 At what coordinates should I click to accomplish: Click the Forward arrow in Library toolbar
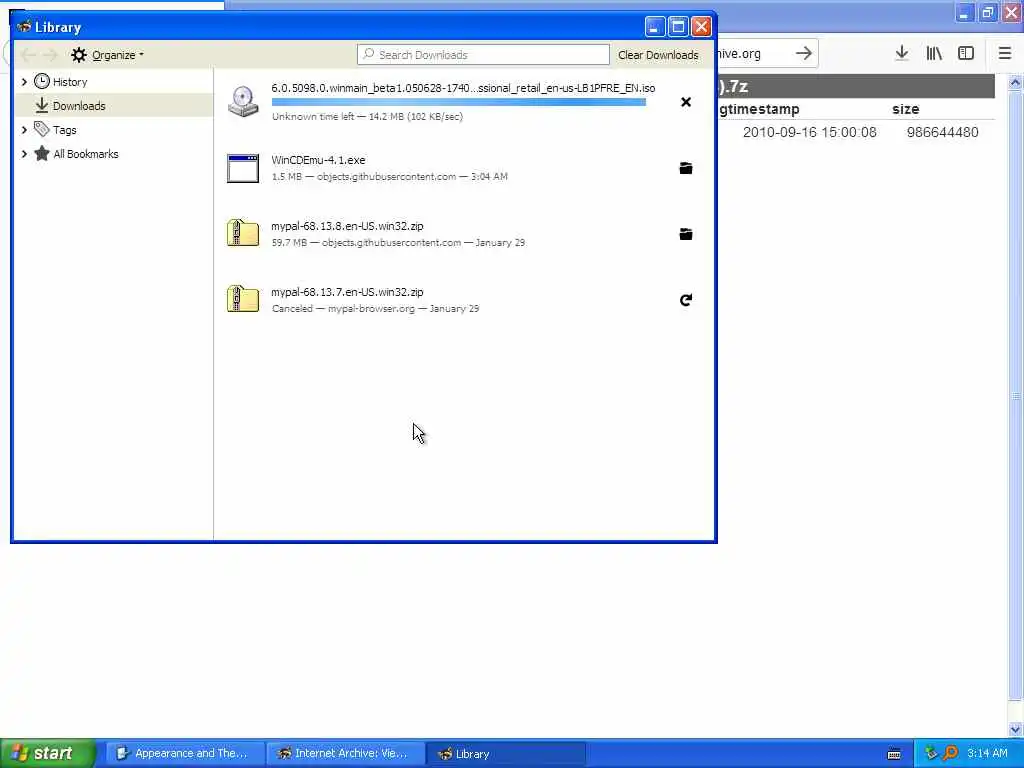(x=50, y=55)
